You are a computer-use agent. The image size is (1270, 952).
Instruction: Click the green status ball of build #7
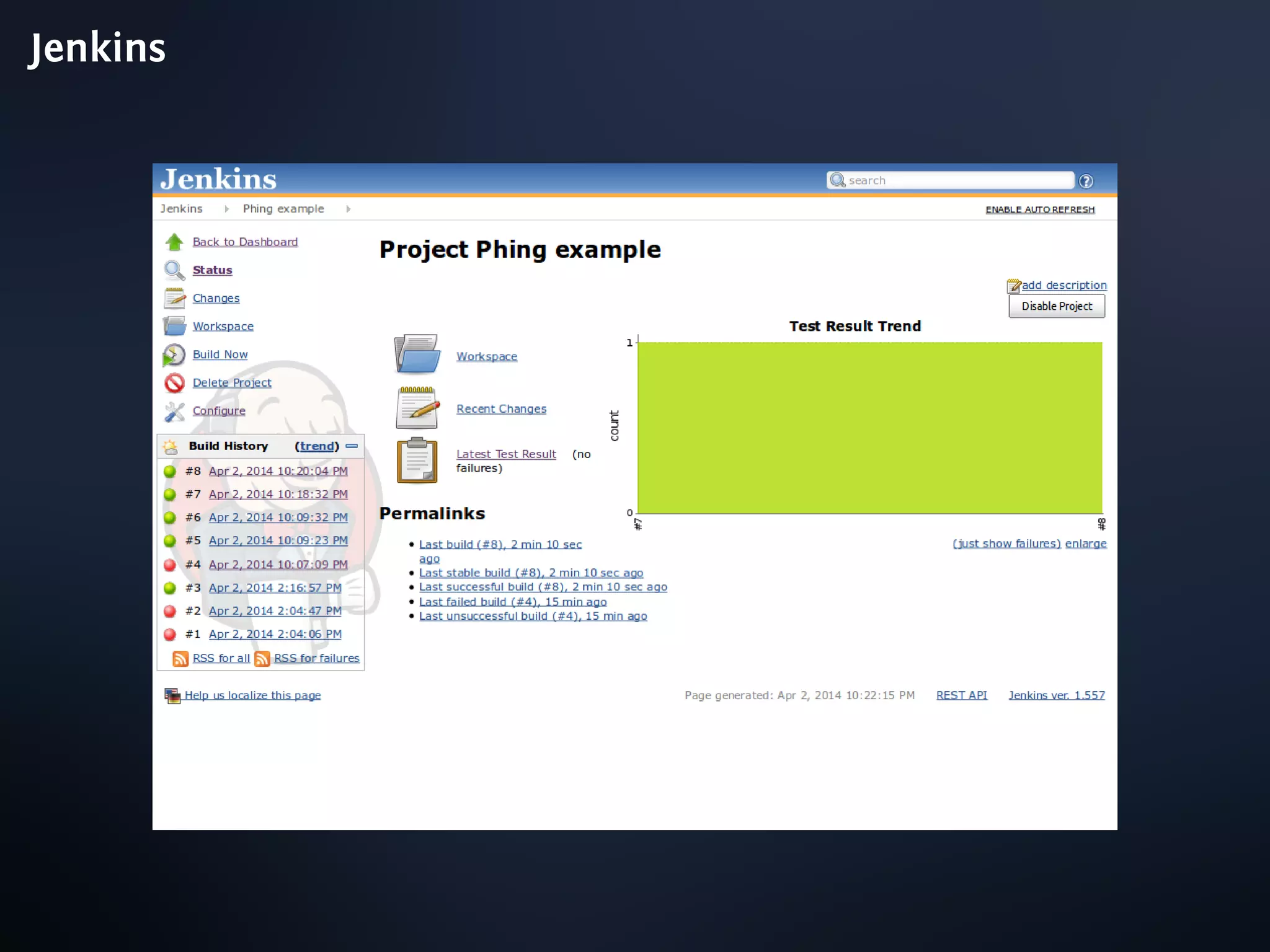pos(170,495)
